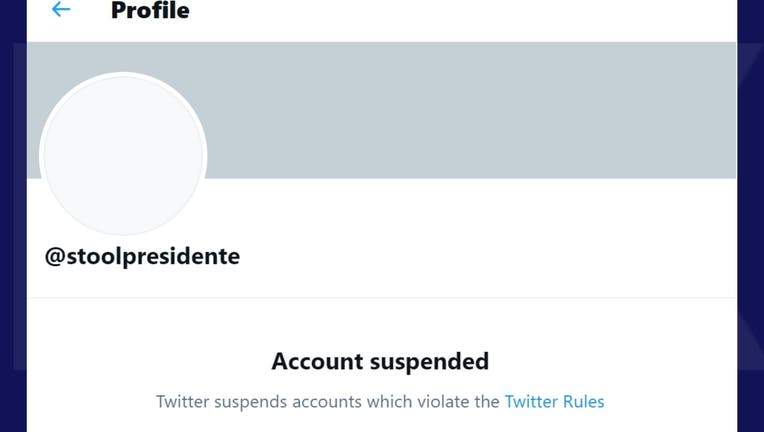Click the banner's right side area
Image resolution: width=764 pixels, height=432 pixels.
point(650,110)
